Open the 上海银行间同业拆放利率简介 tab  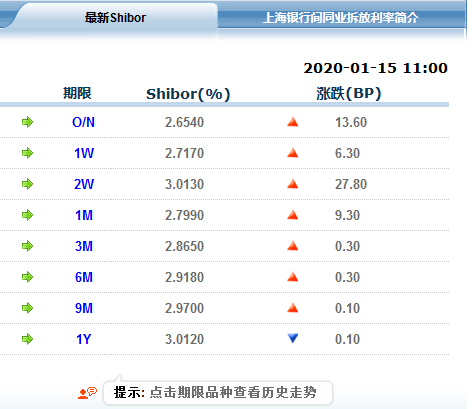click(340, 18)
